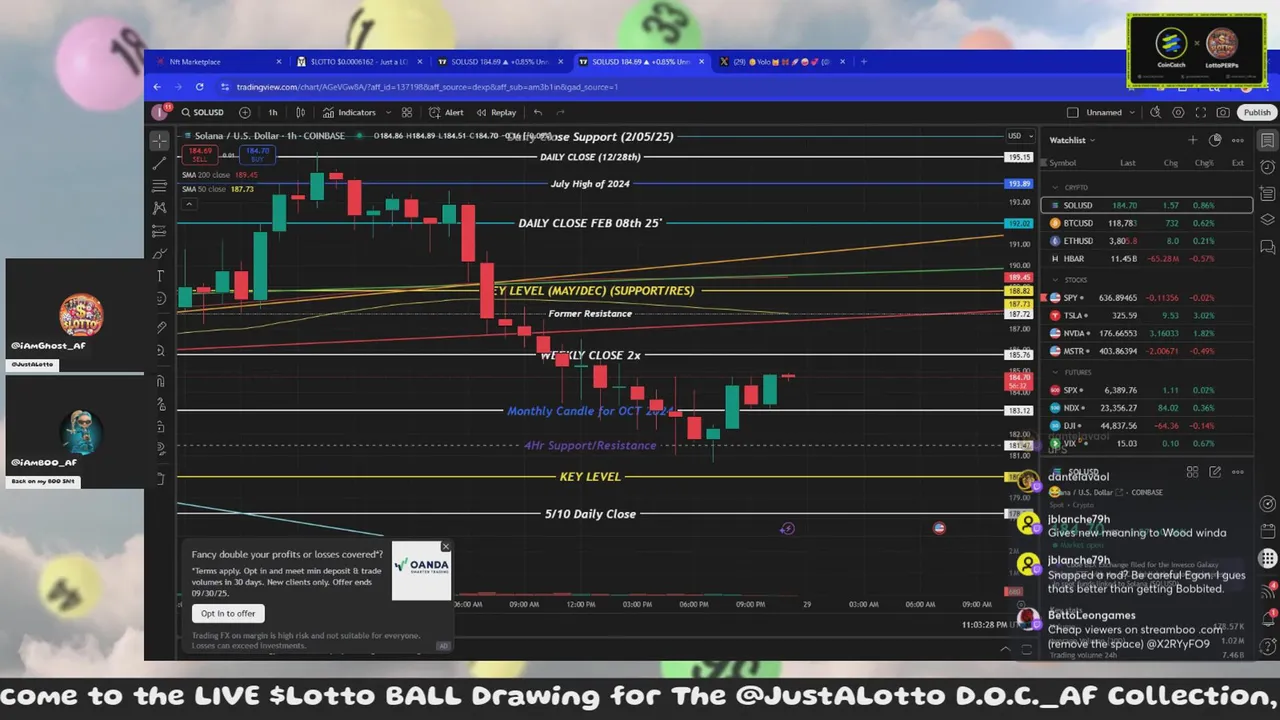Select TSLA in the watchlist
This screenshot has width=1280, height=720.
click(x=1146, y=315)
